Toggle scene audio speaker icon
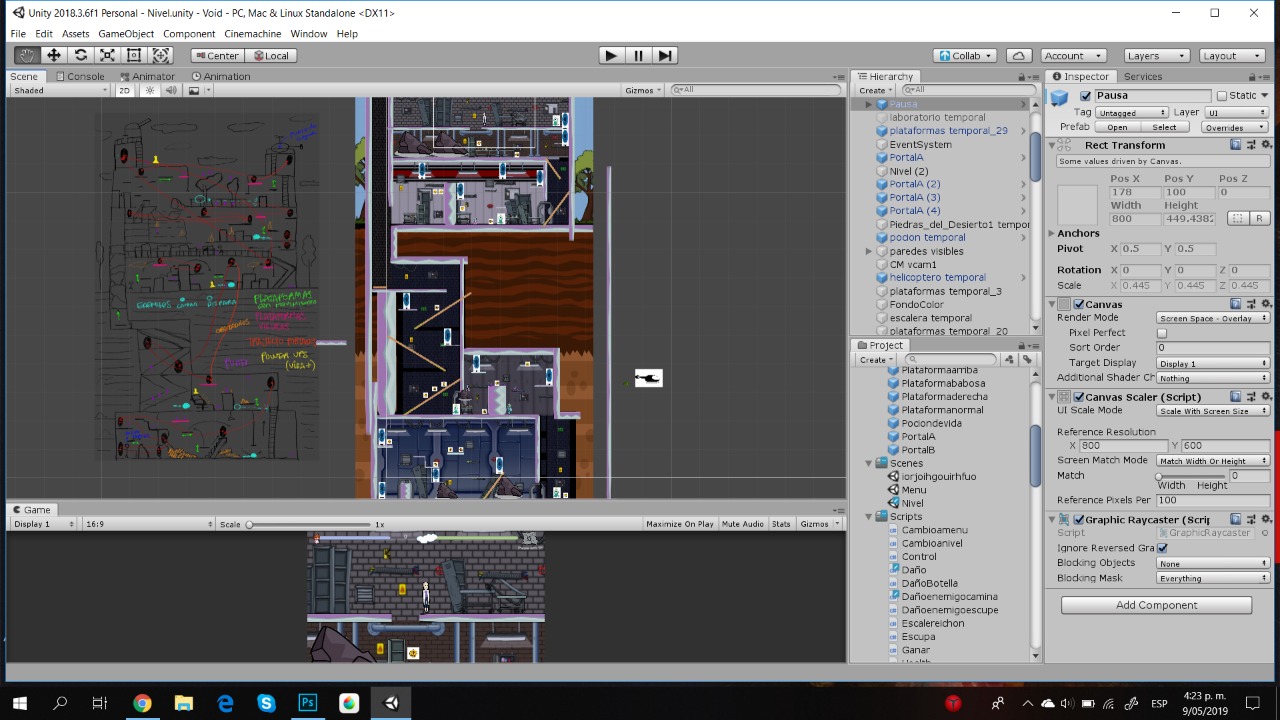1280x720 pixels. [171, 90]
